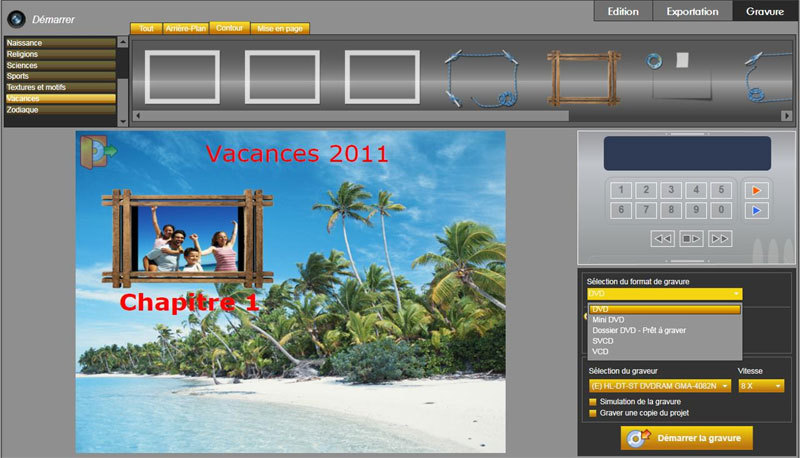Open the Vitesse speed dropdown

[x=760, y=386]
